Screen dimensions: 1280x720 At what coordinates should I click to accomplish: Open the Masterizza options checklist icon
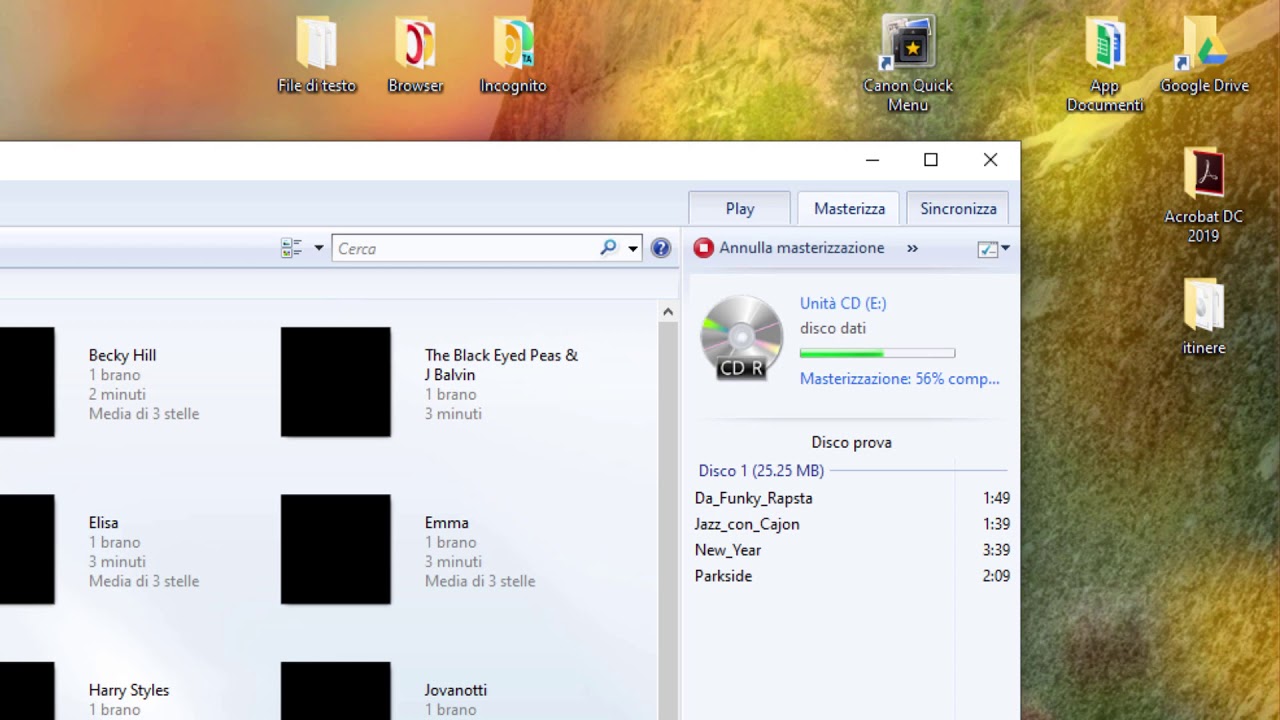[x=987, y=249]
